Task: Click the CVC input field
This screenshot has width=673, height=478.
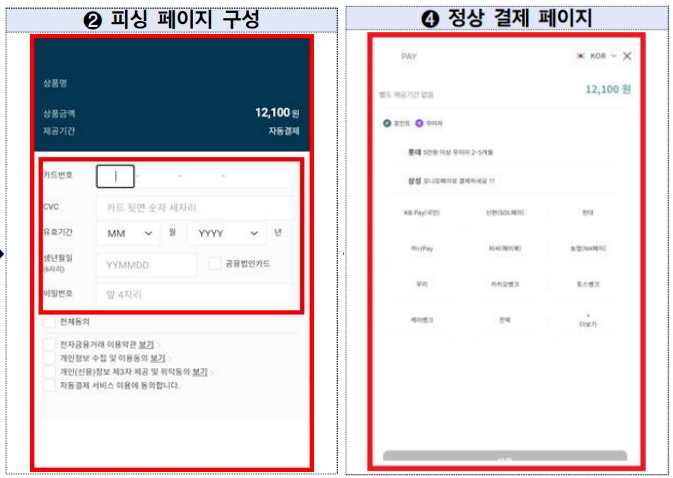Action: pos(196,208)
